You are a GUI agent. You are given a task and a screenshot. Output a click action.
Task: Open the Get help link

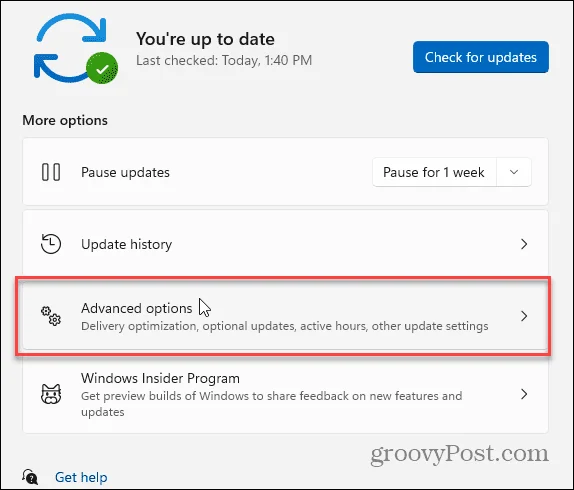click(x=81, y=477)
